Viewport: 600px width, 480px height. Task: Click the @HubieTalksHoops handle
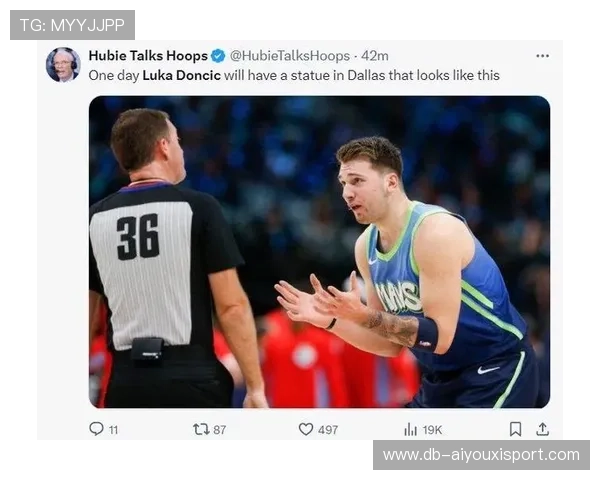[290, 56]
